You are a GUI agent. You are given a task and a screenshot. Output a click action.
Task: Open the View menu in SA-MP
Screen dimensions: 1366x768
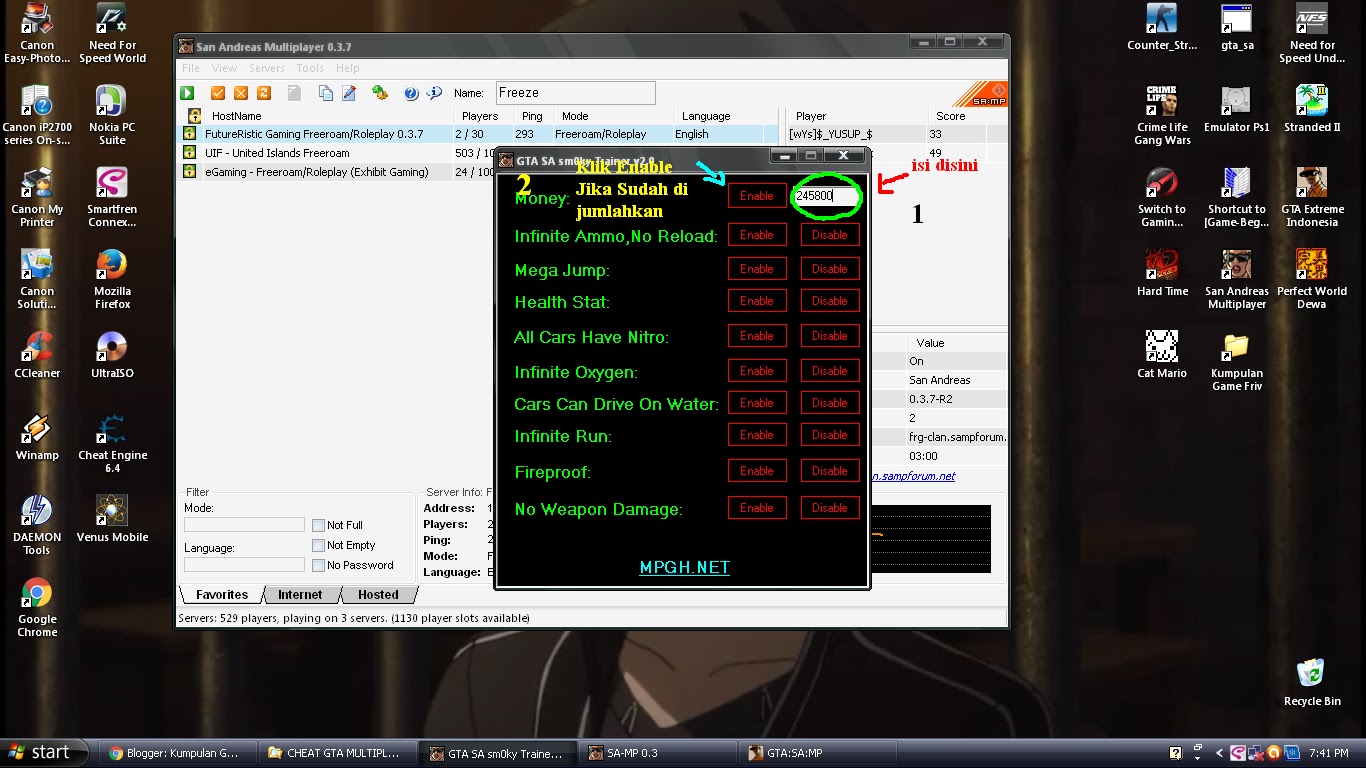[224, 68]
